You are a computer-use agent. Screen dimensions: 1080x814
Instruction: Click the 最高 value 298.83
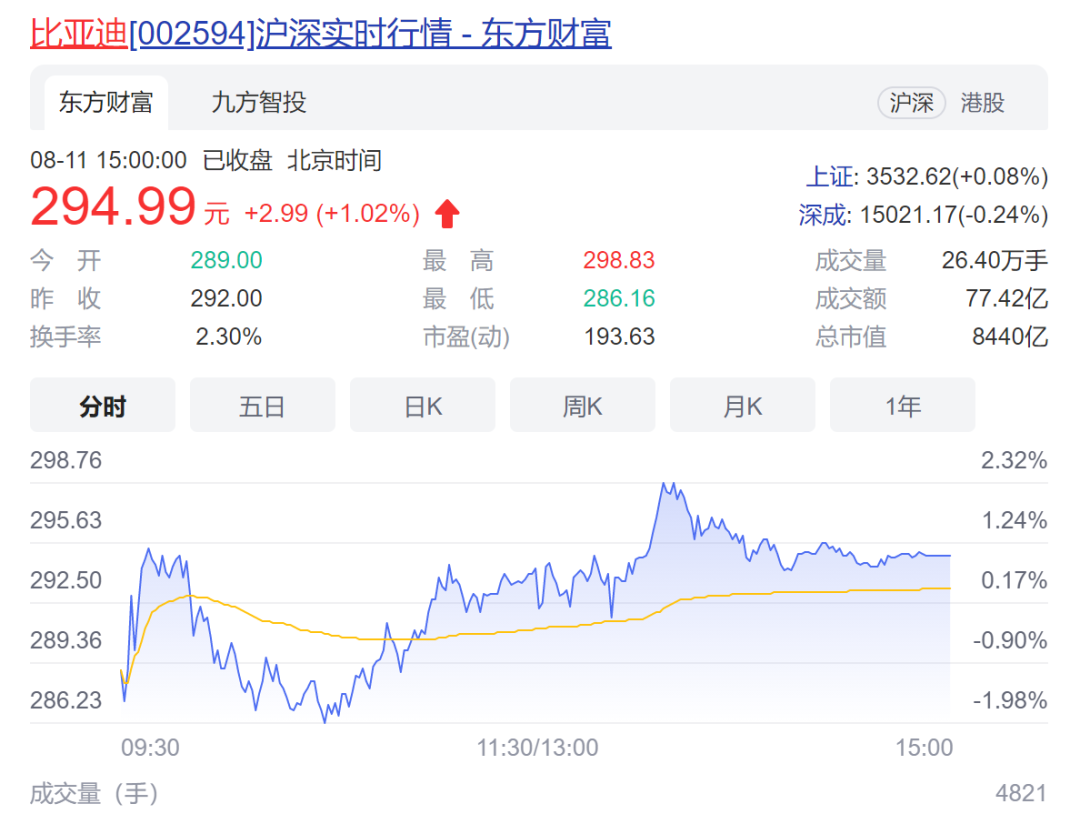(x=619, y=260)
